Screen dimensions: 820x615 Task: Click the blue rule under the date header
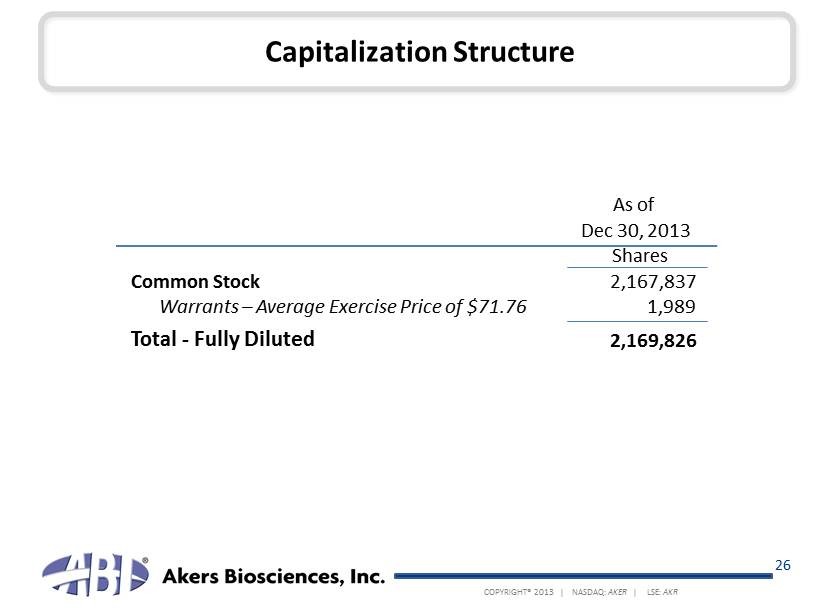coord(416,245)
